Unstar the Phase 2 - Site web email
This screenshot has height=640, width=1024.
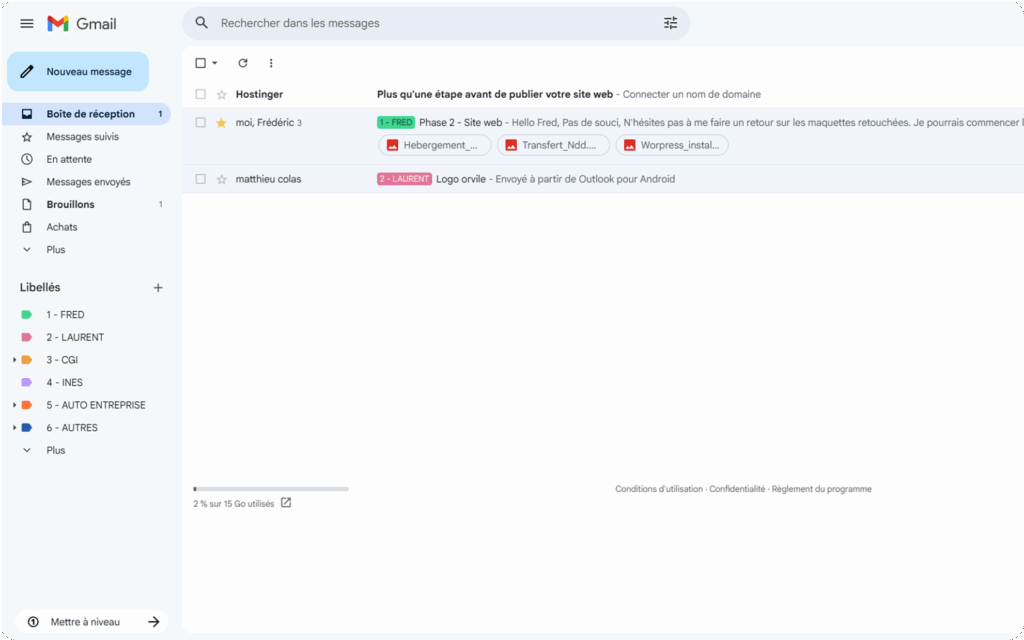coord(222,123)
